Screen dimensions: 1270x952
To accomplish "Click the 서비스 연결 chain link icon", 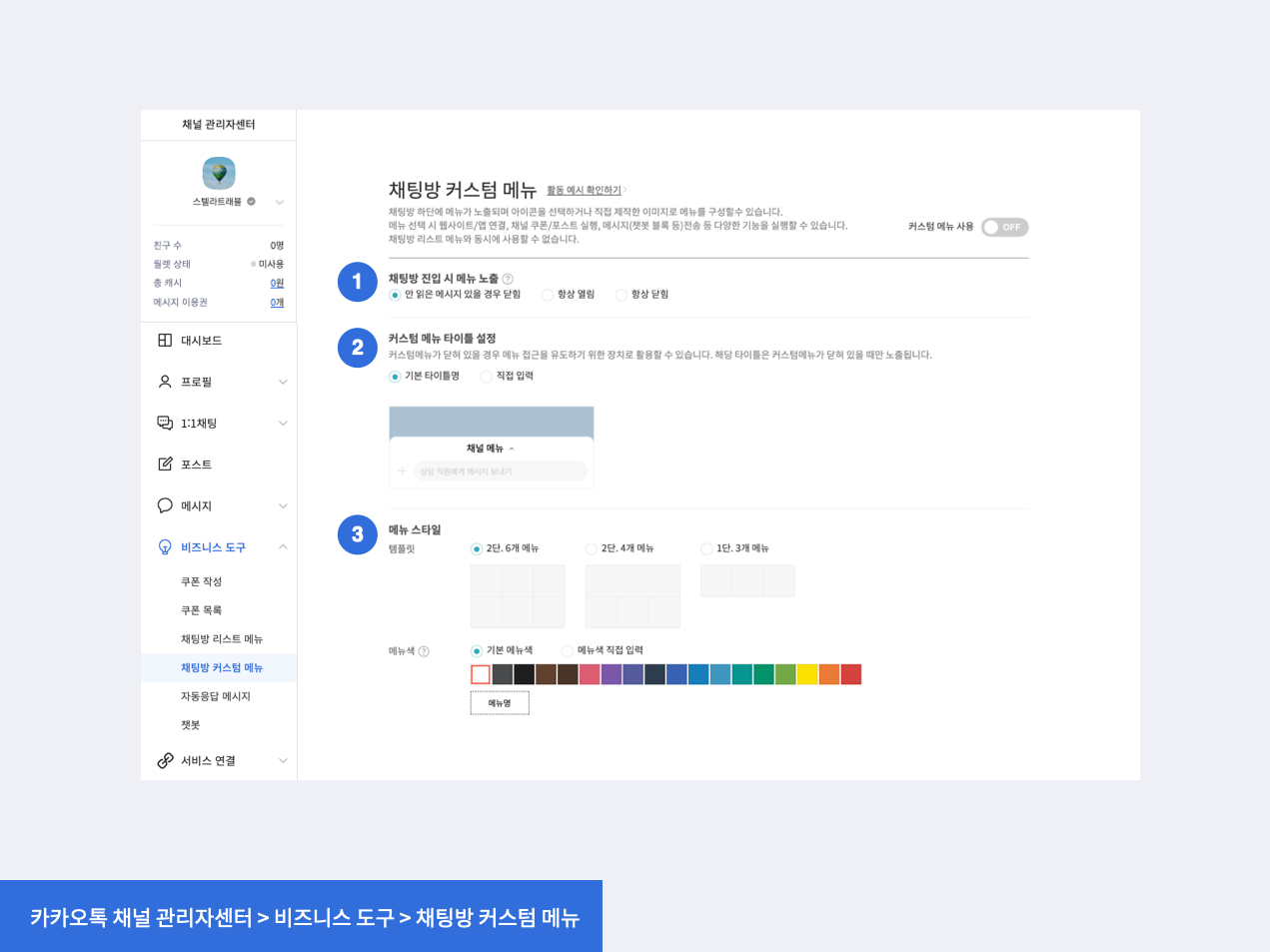I will [x=165, y=761].
